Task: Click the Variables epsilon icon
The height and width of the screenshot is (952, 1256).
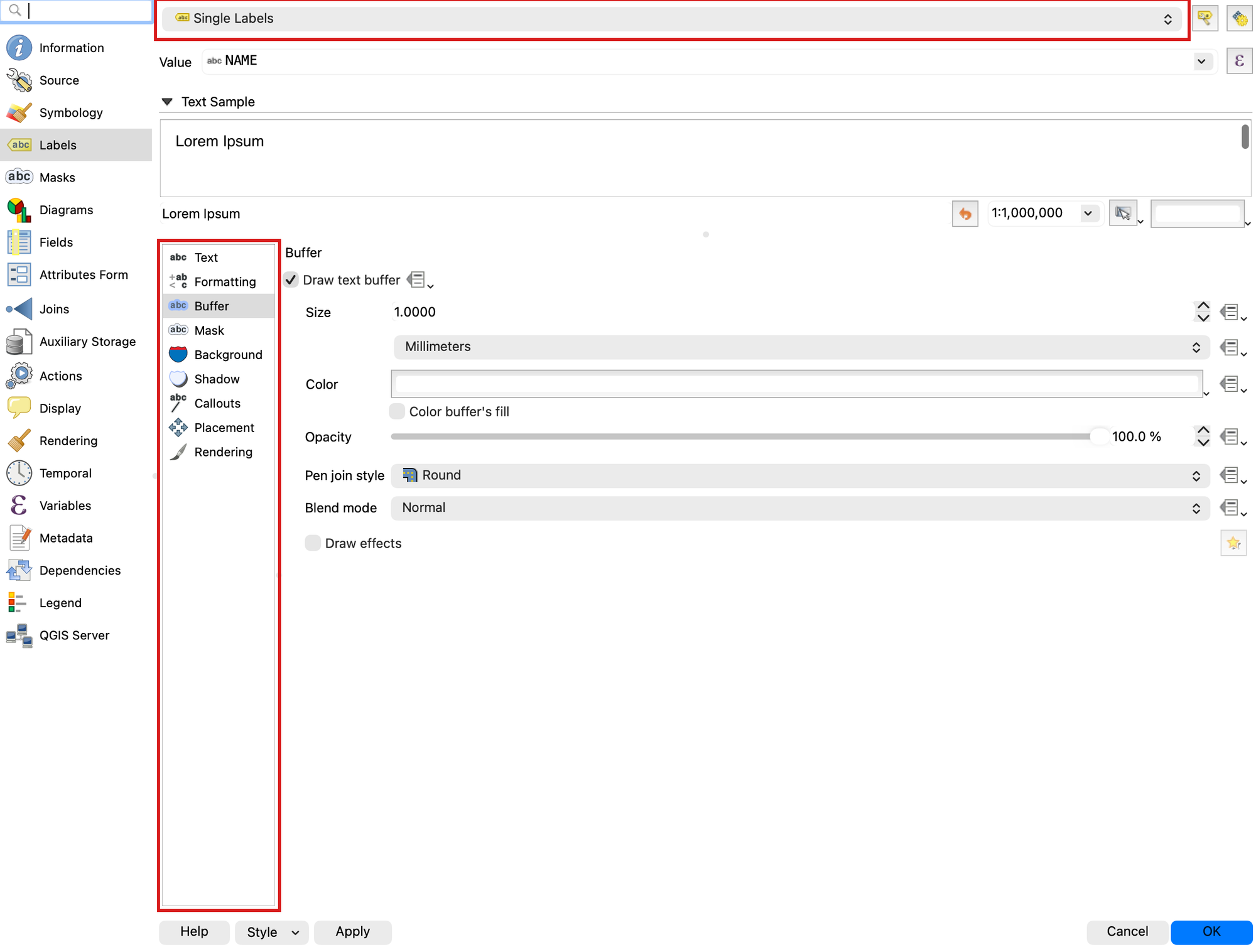Action: coord(19,506)
